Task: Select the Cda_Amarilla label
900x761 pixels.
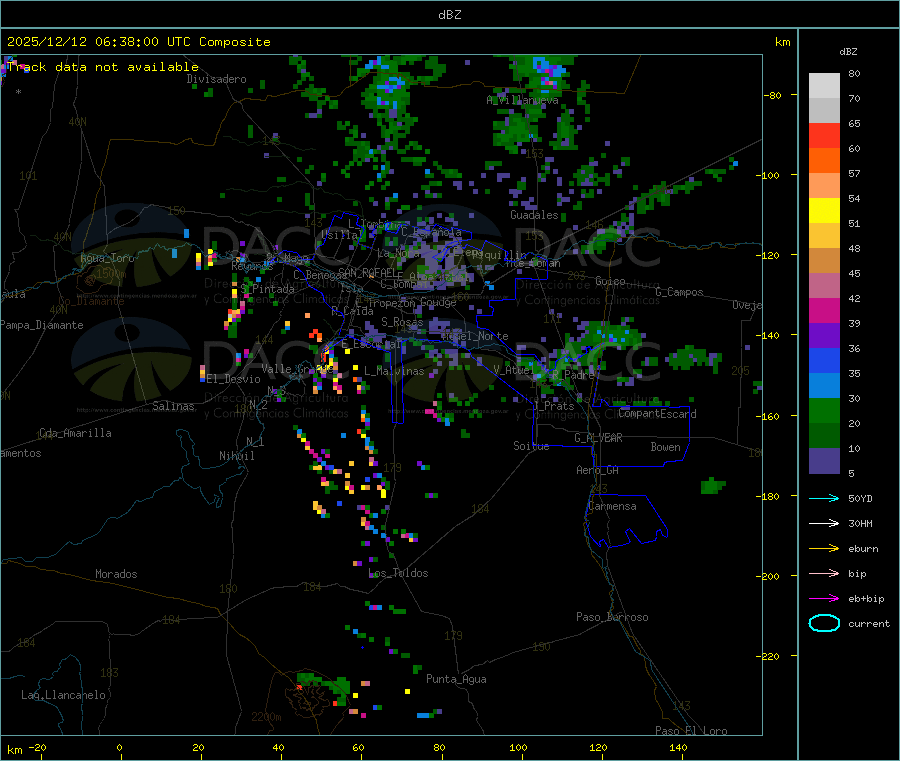Action: (75, 433)
